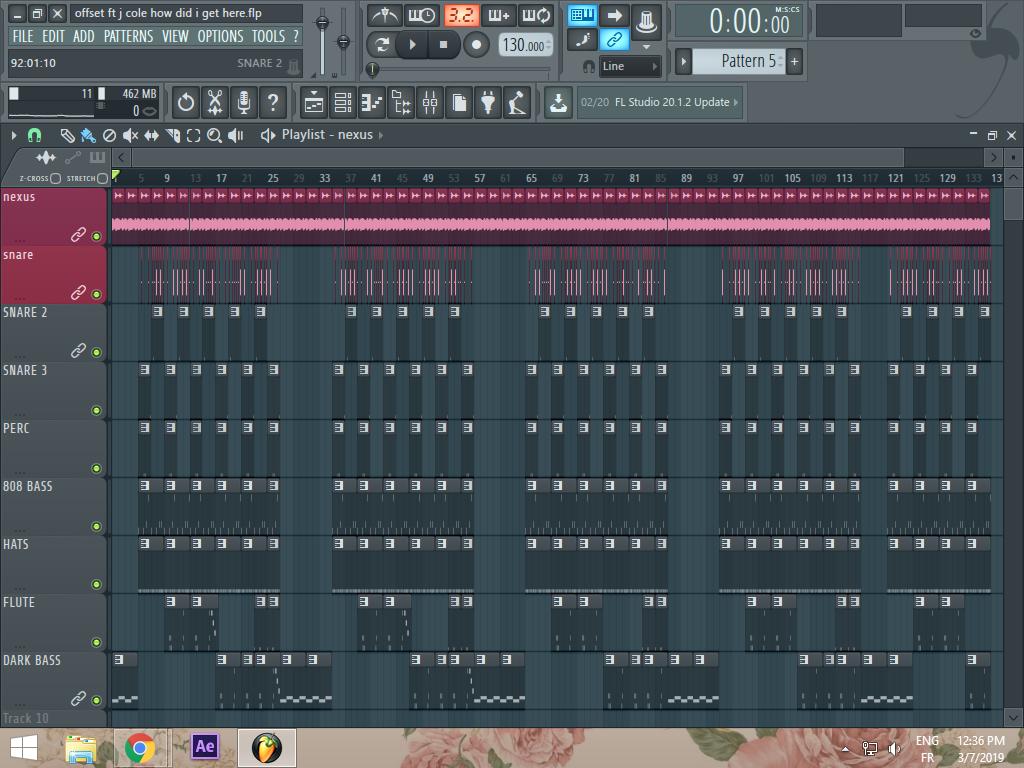Screen dimensions: 1024x768
Task: Expand the pattern menu arrow left of Pattern 5
Action: [x=683, y=61]
